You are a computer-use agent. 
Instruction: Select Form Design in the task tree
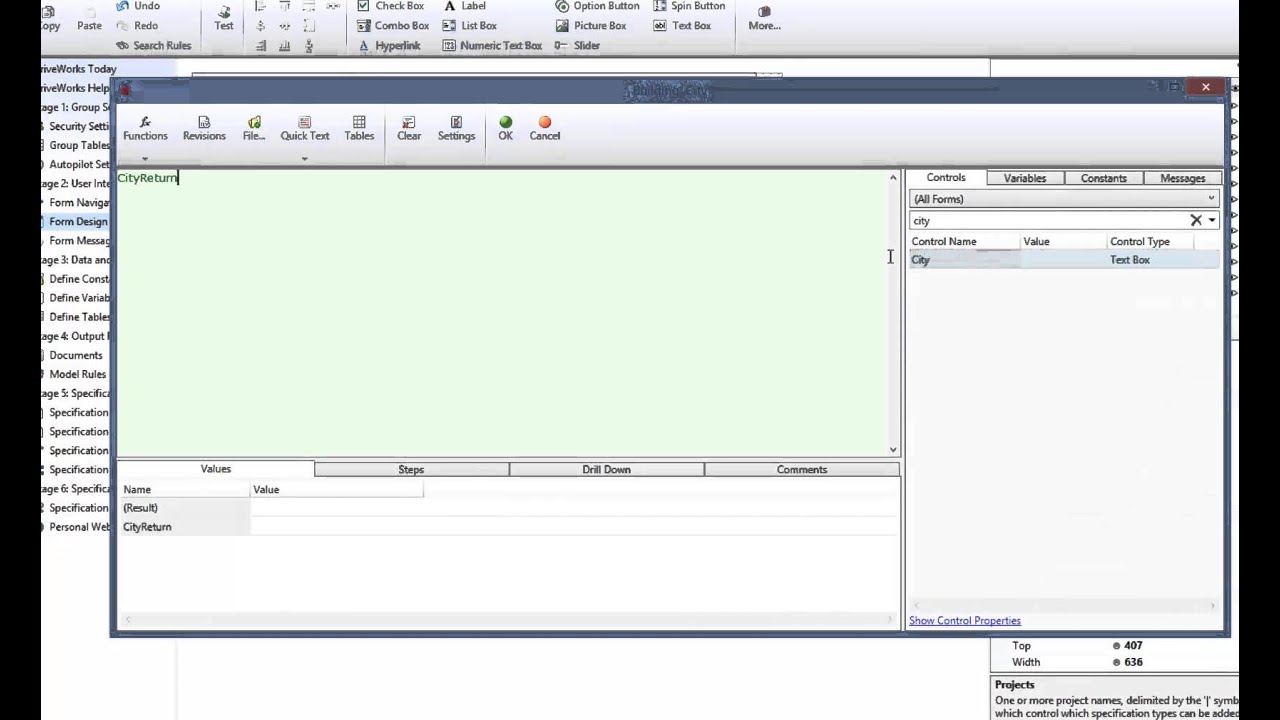[x=78, y=222]
